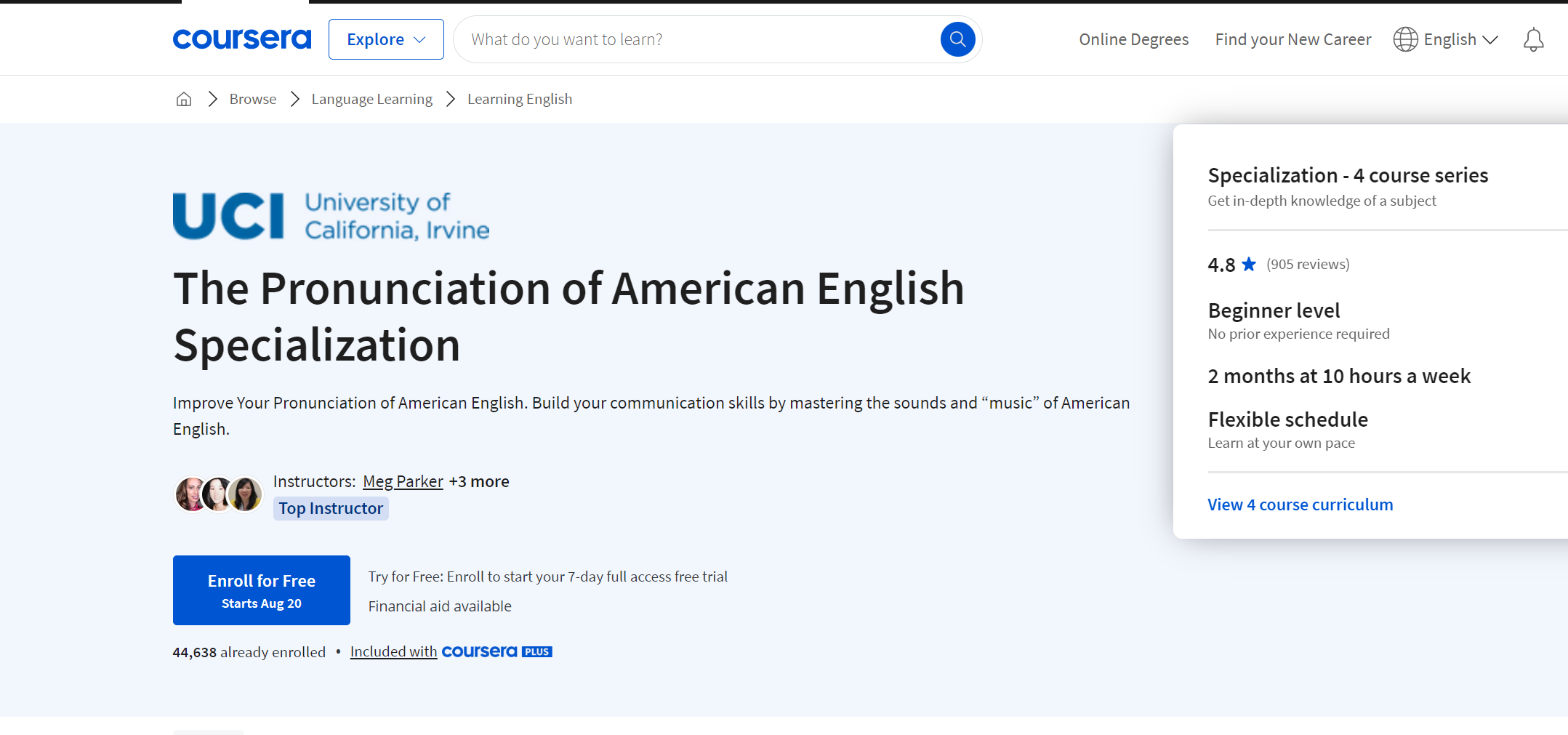Open the notifications bell icon

point(1533,39)
